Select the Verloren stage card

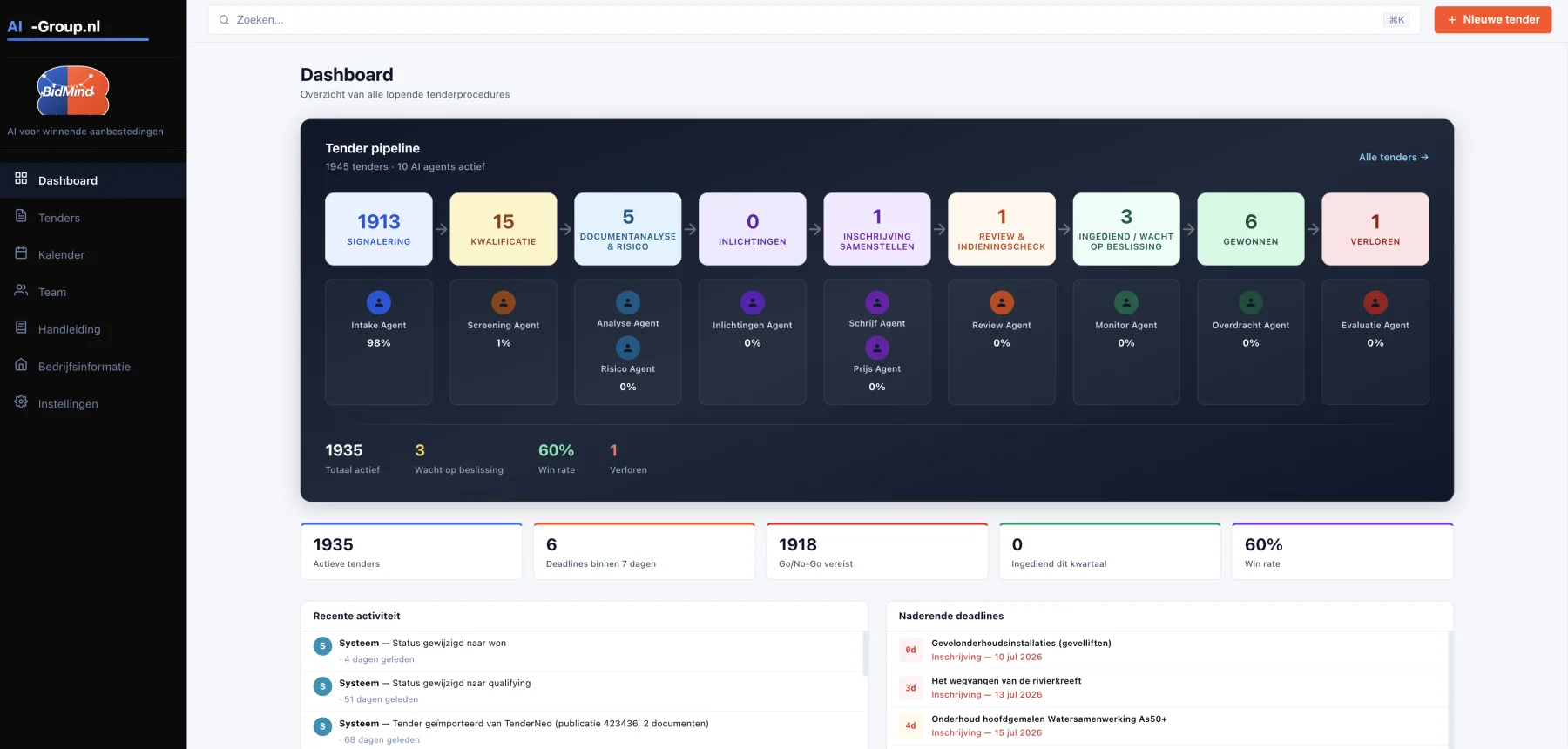1375,229
